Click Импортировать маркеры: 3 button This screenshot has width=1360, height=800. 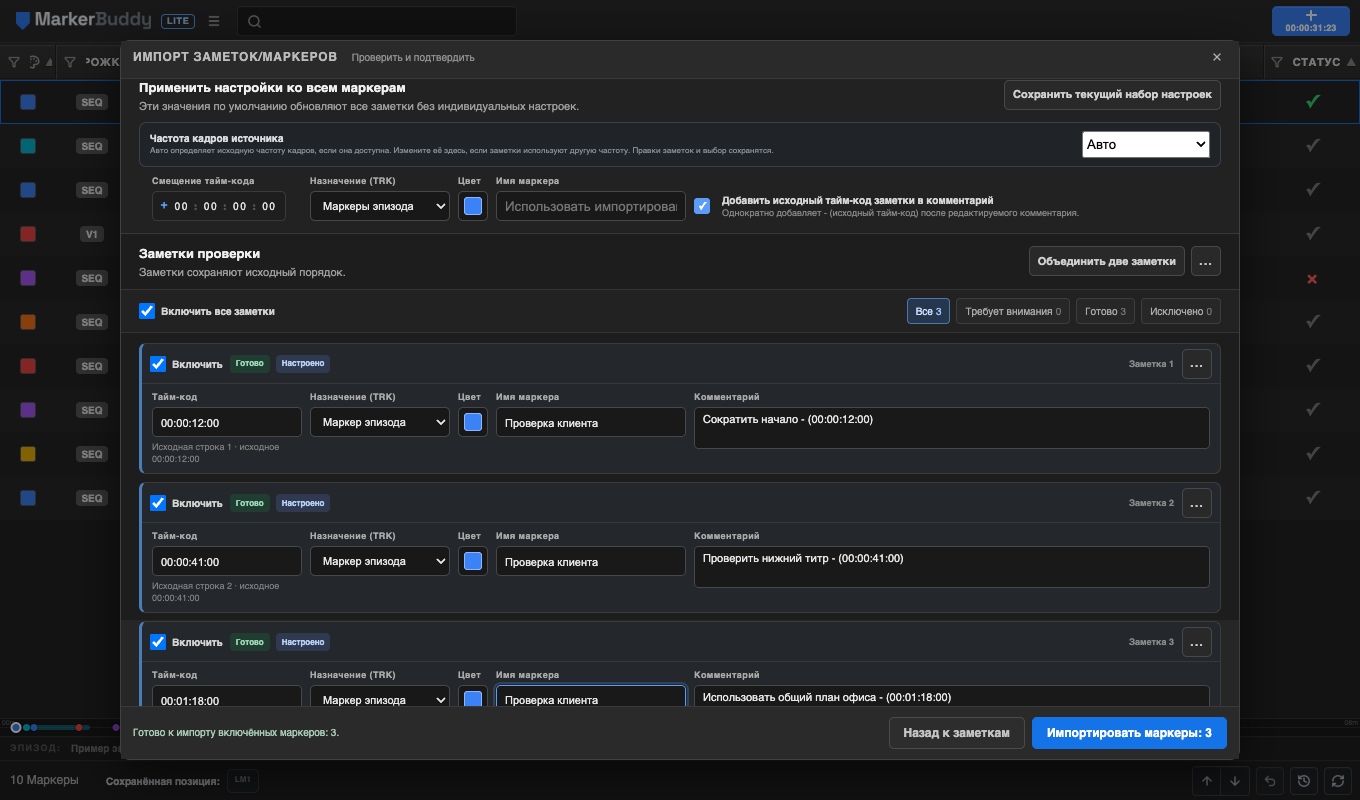click(x=1129, y=733)
